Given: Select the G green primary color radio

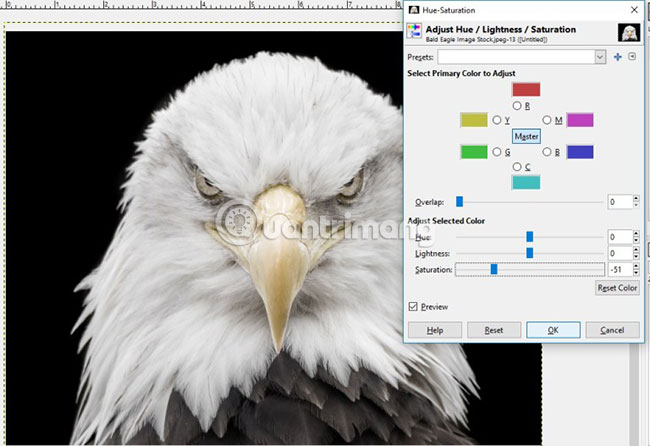Looking at the screenshot, I should pyautogui.click(x=497, y=152).
